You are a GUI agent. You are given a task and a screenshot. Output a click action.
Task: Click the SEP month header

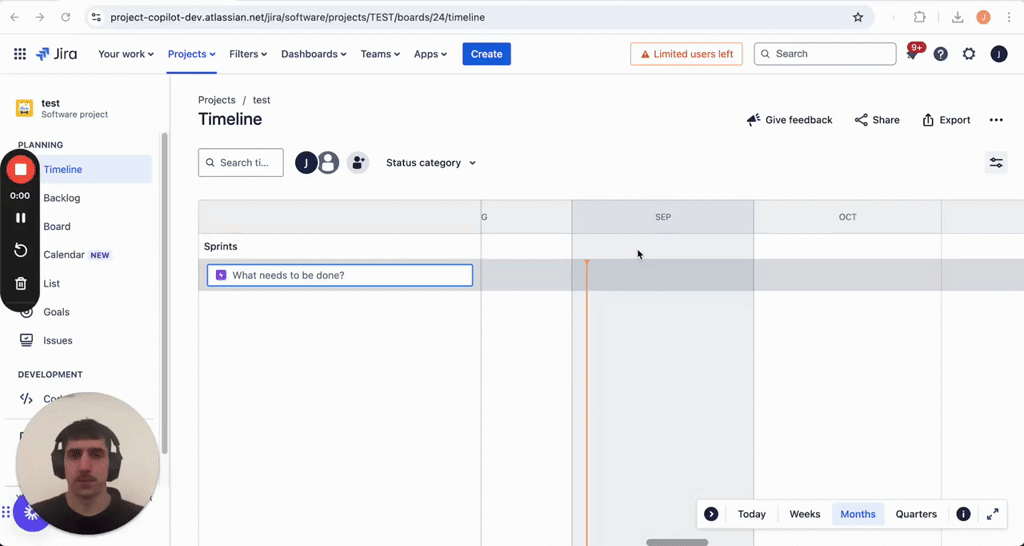point(663,217)
